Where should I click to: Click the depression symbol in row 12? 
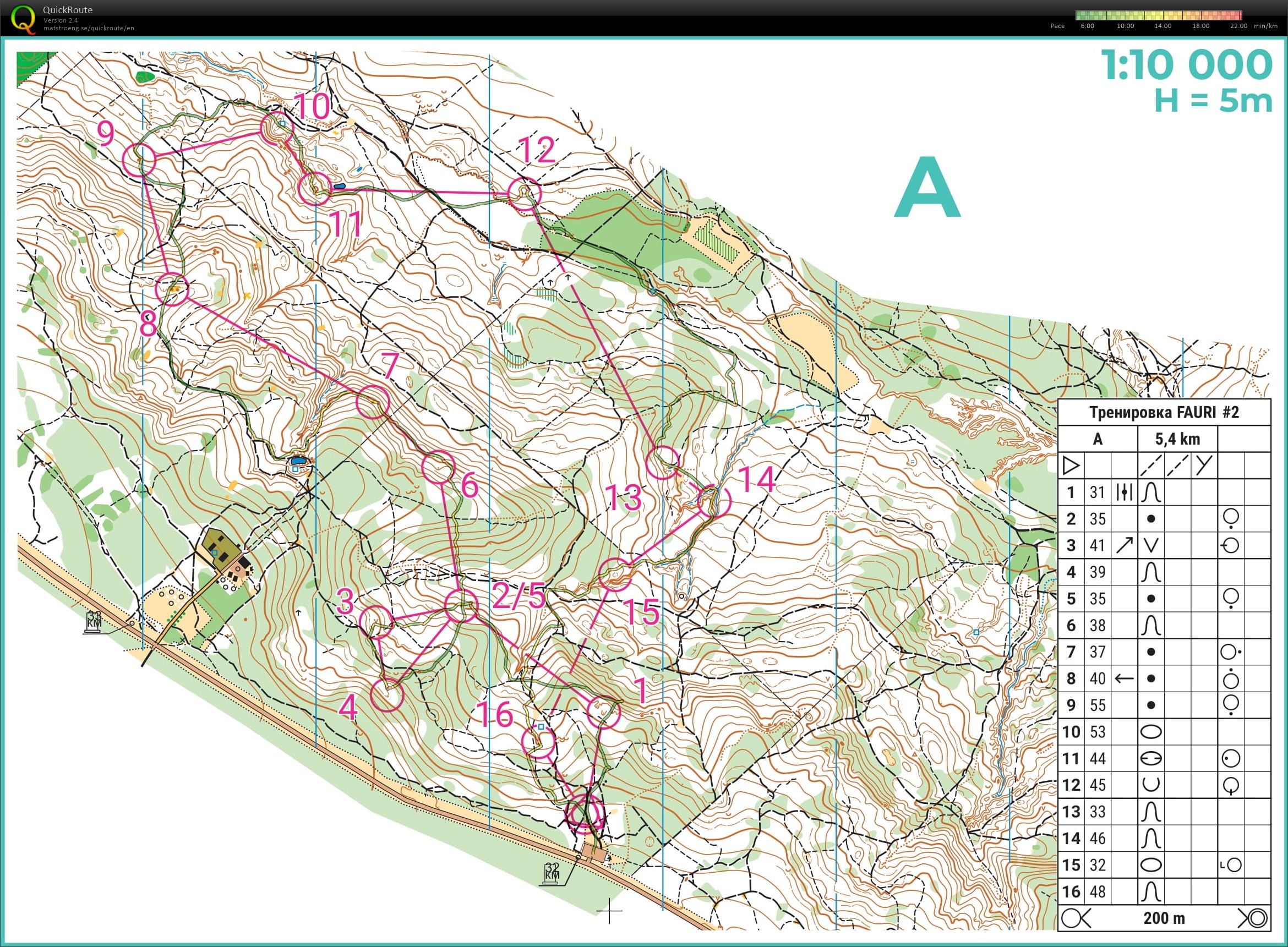click(1150, 785)
